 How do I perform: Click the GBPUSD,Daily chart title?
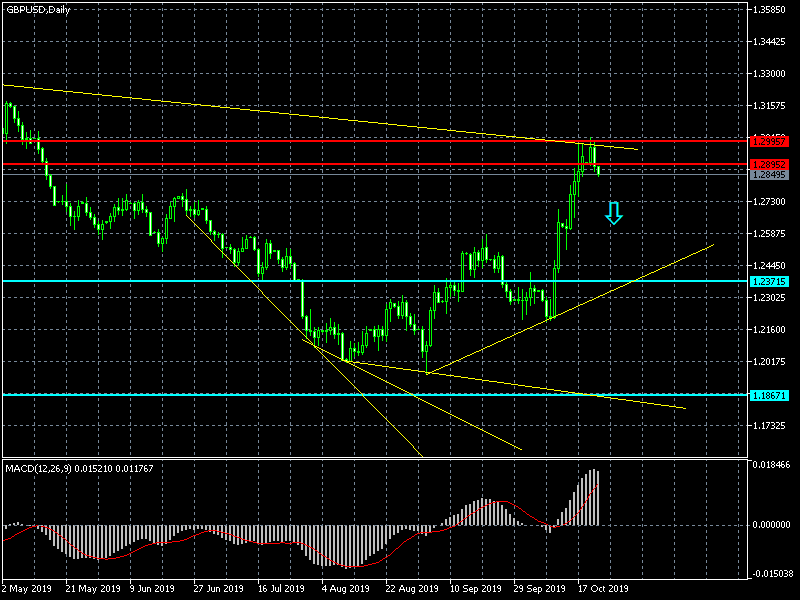38,9
